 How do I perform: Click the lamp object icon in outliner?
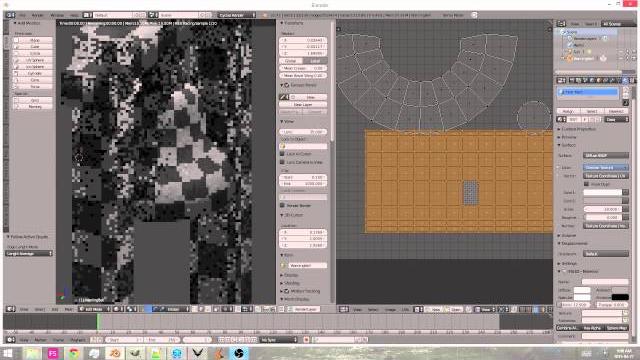(570, 52)
